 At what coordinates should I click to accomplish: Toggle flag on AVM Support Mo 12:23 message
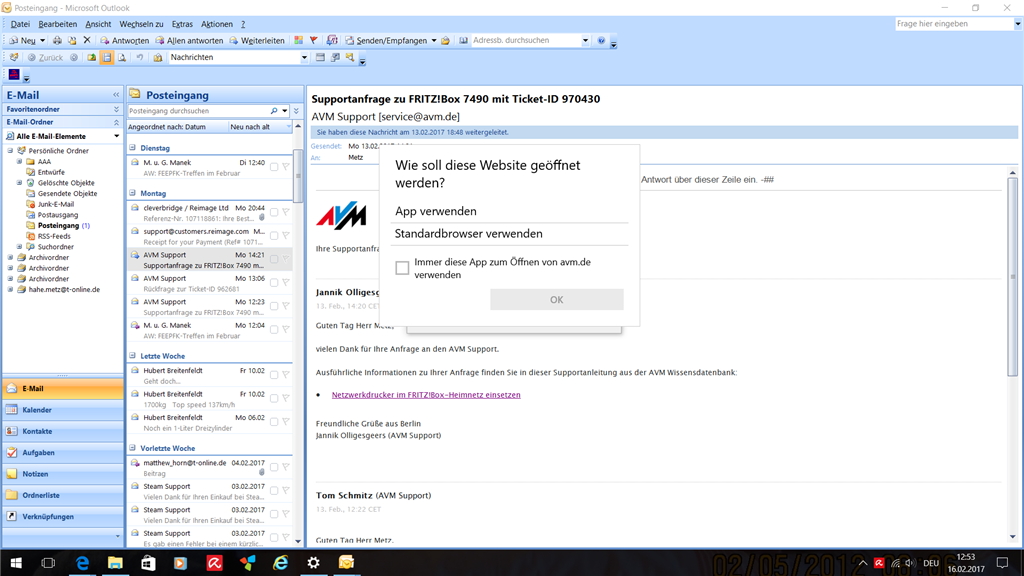point(285,306)
